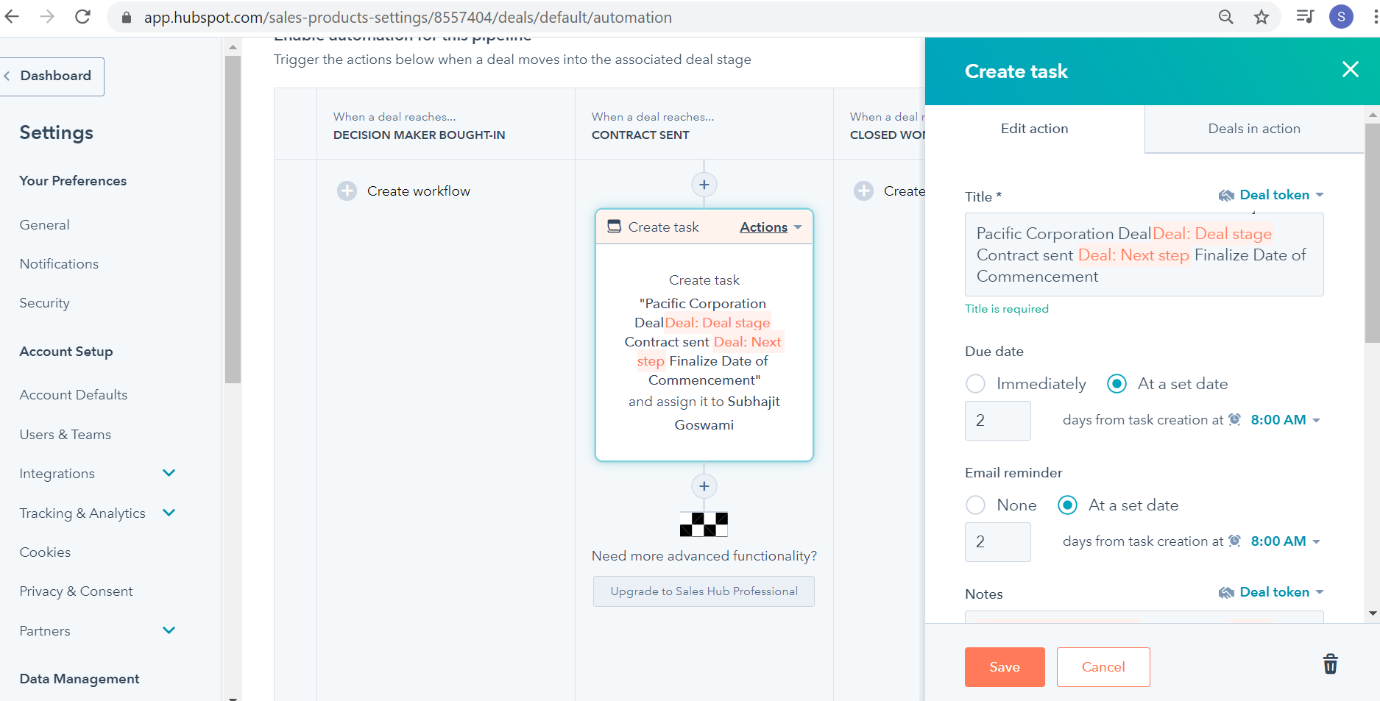Go back to Dashboard
This screenshot has width=1380, height=701.
tap(50, 76)
